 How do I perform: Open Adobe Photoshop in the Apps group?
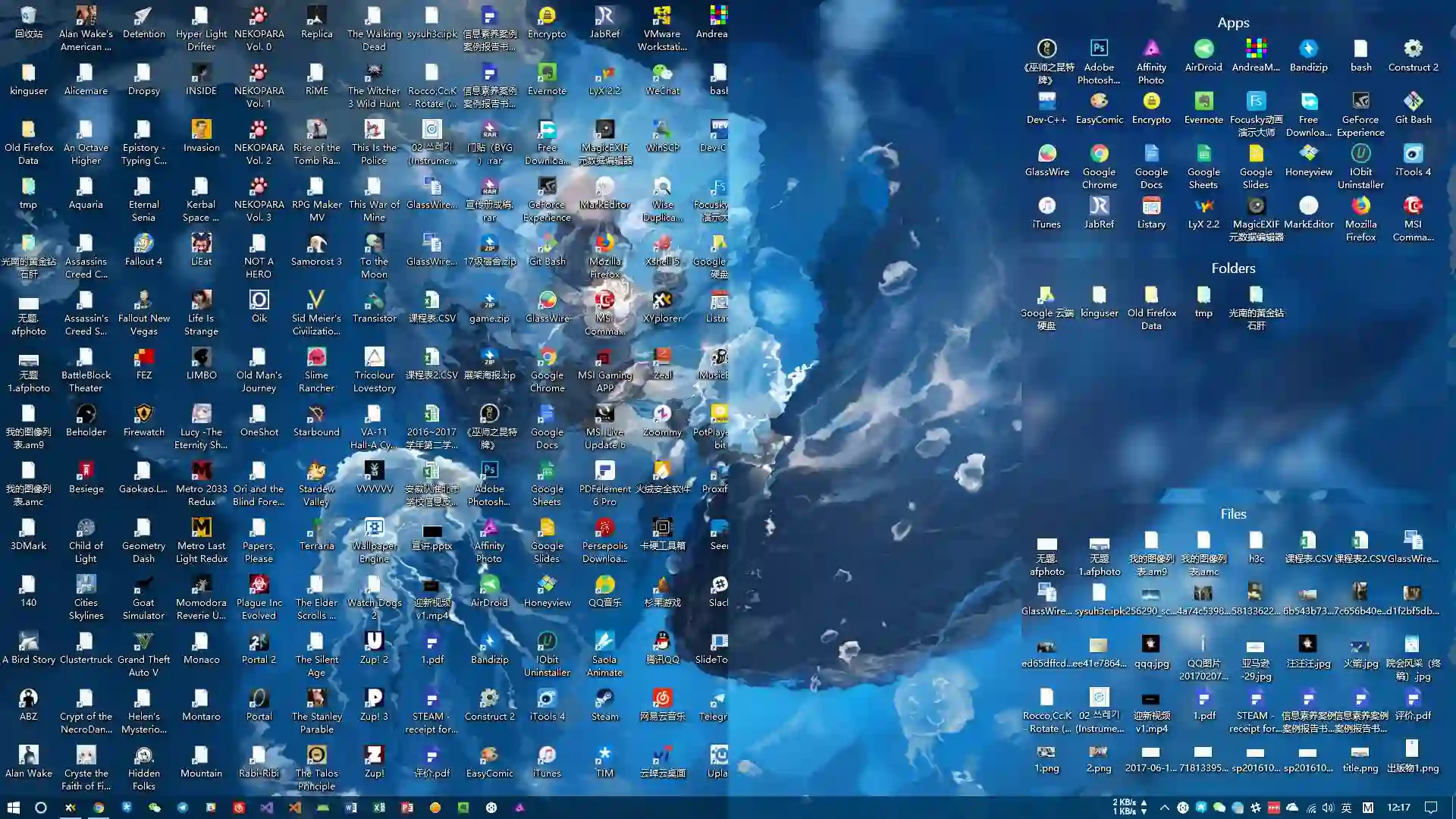pos(1099,49)
